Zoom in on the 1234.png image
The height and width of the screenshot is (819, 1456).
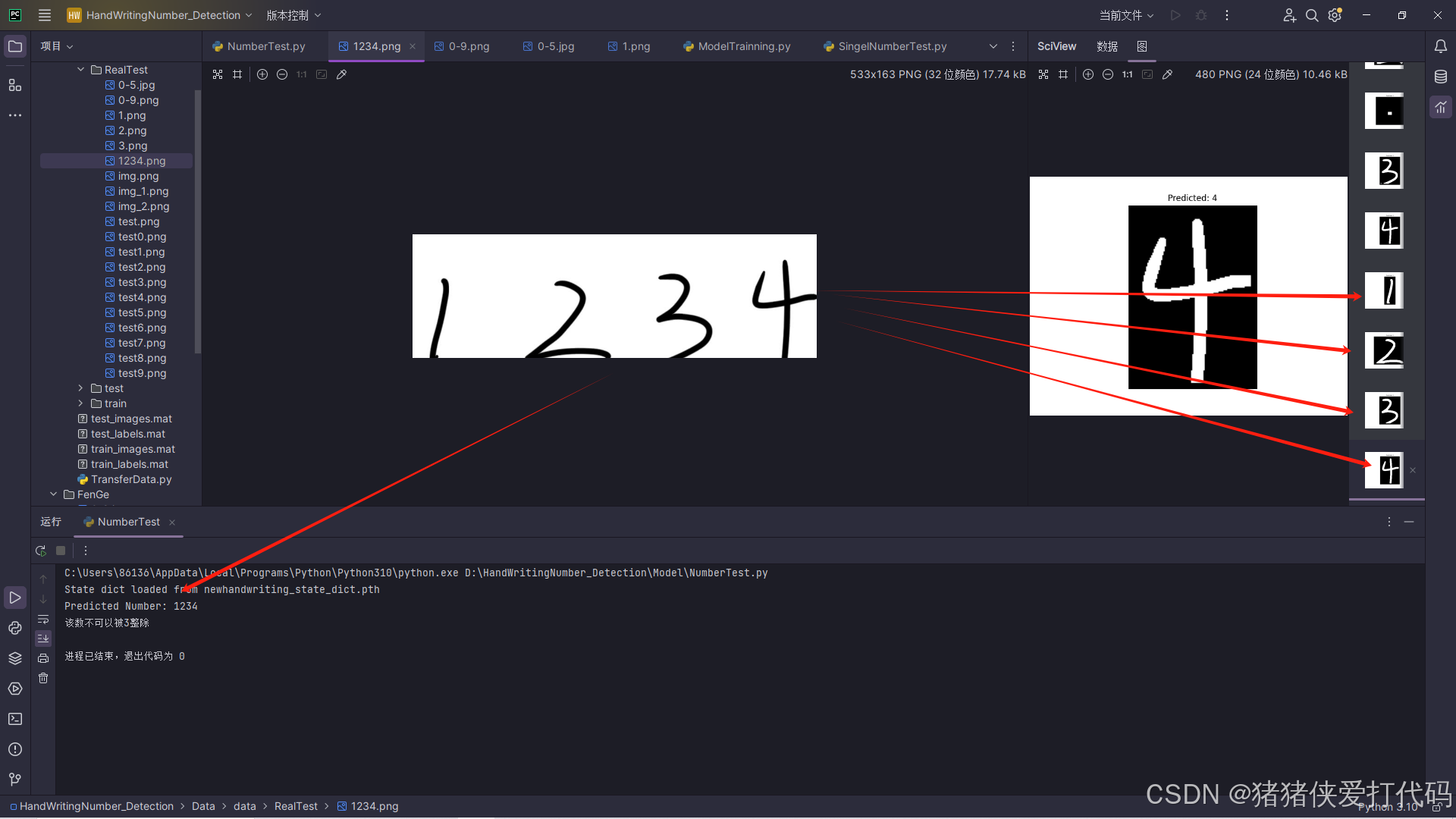click(x=262, y=74)
